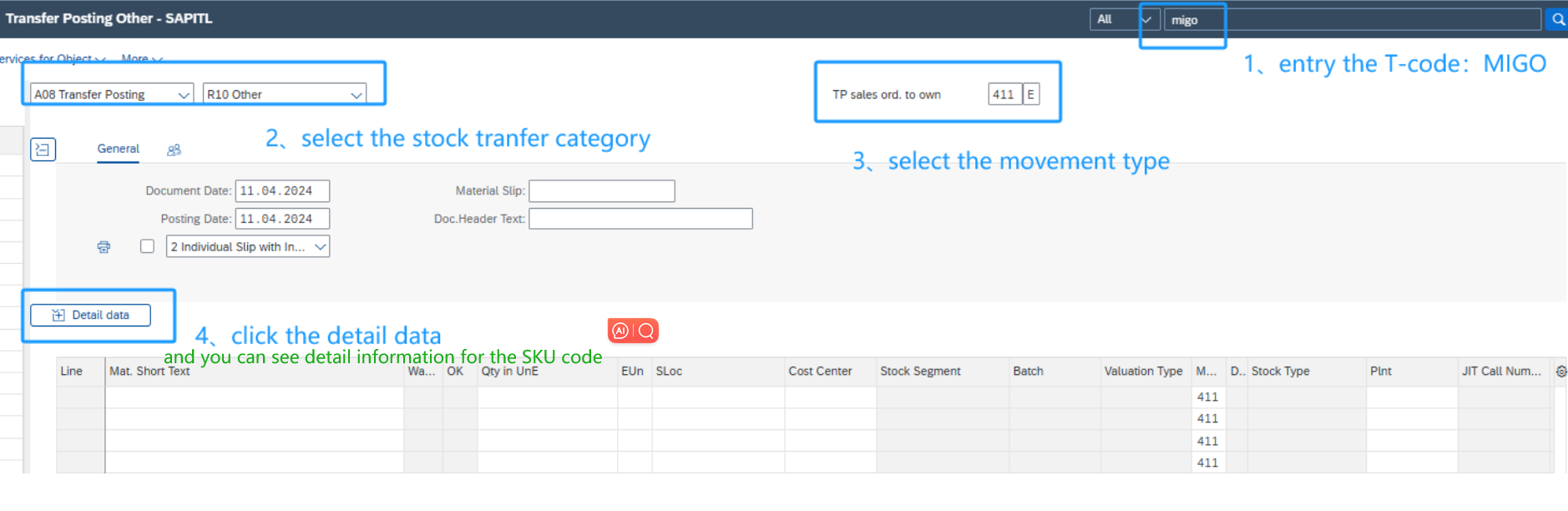
Task: Expand the A08 Transfer Posting dropdown
Action: [x=183, y=95]
